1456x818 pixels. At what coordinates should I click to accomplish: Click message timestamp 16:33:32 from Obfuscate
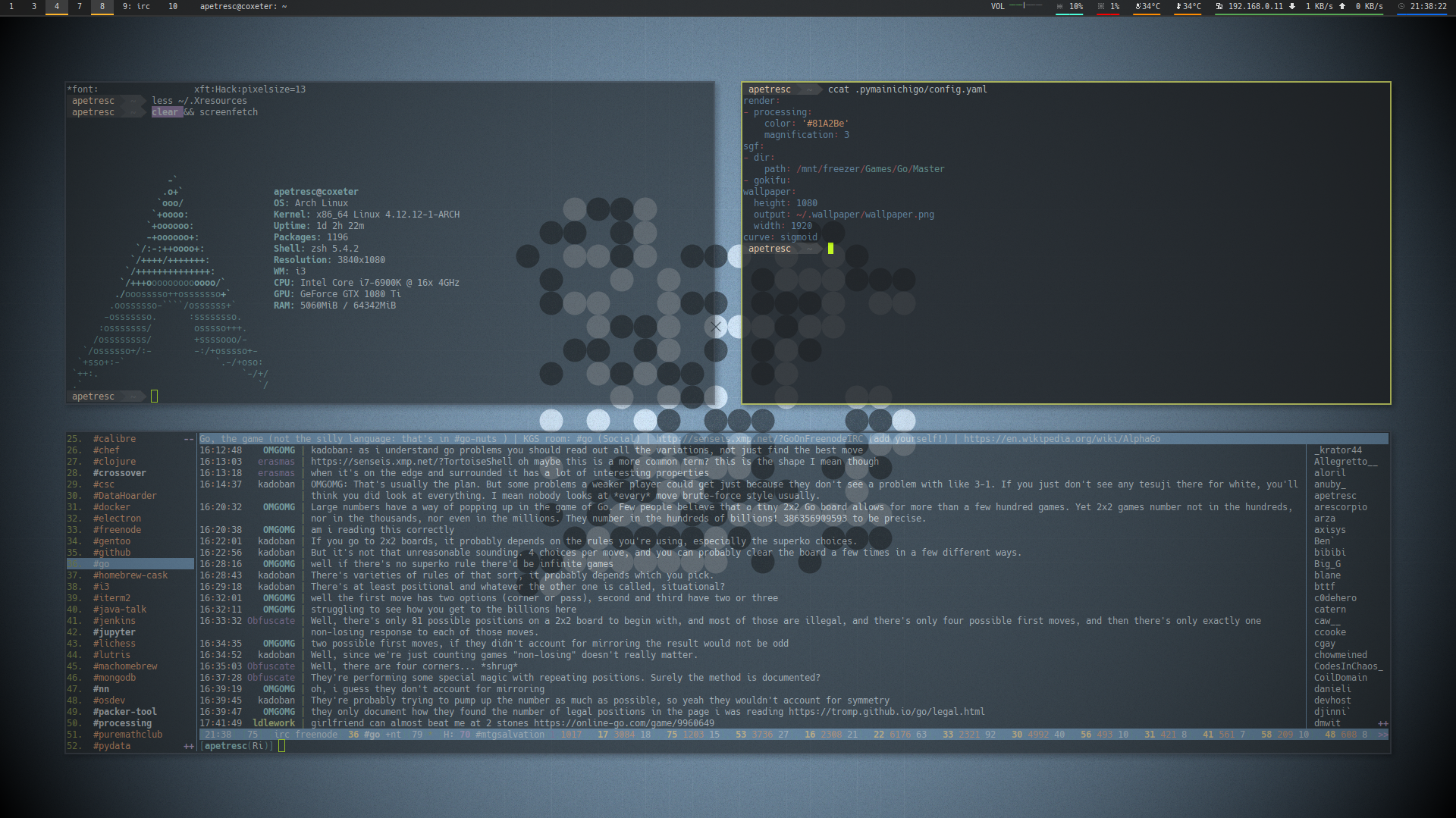(221, 621)
